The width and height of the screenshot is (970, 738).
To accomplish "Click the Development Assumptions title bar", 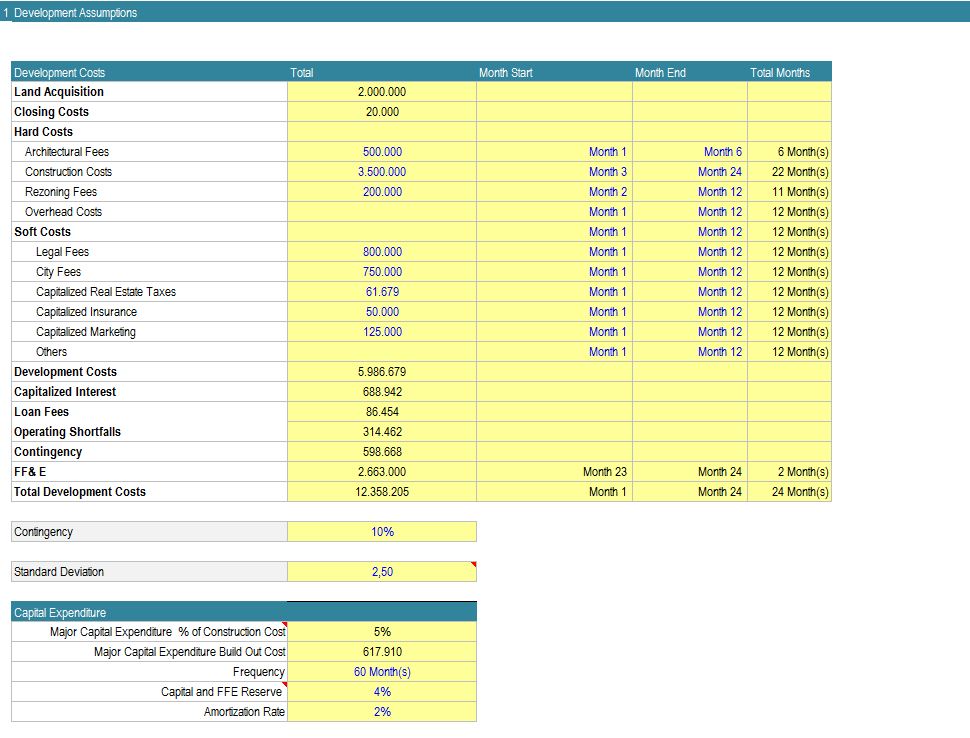I will (485, 12).
